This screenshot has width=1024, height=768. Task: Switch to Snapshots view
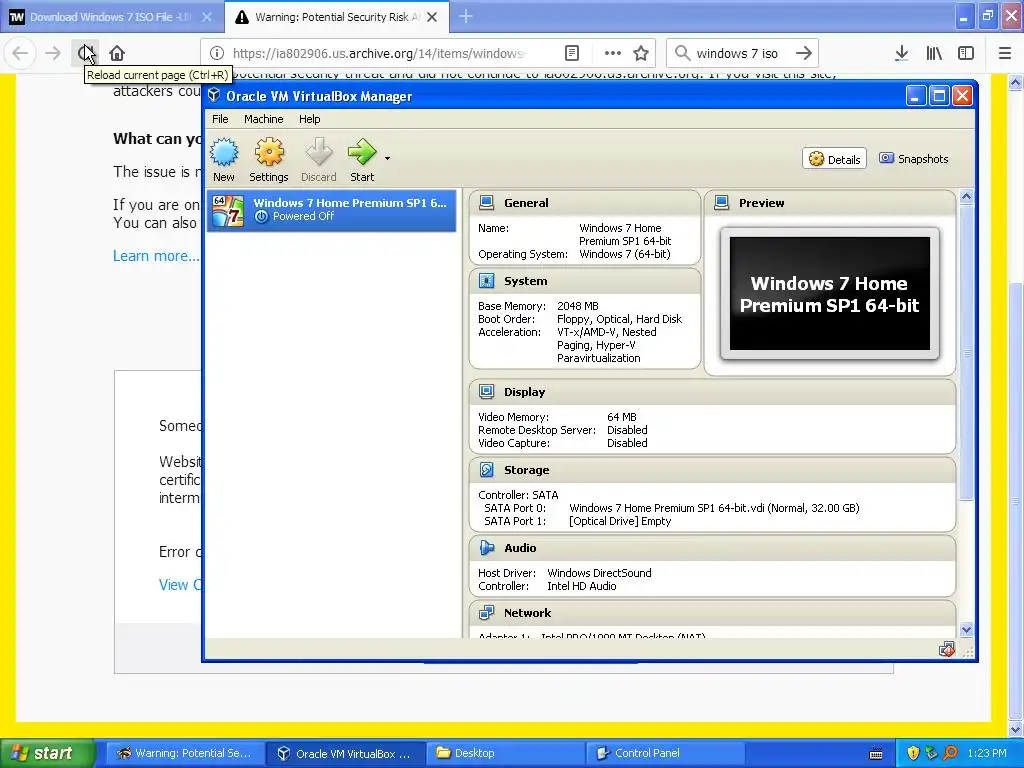[914, 159]
